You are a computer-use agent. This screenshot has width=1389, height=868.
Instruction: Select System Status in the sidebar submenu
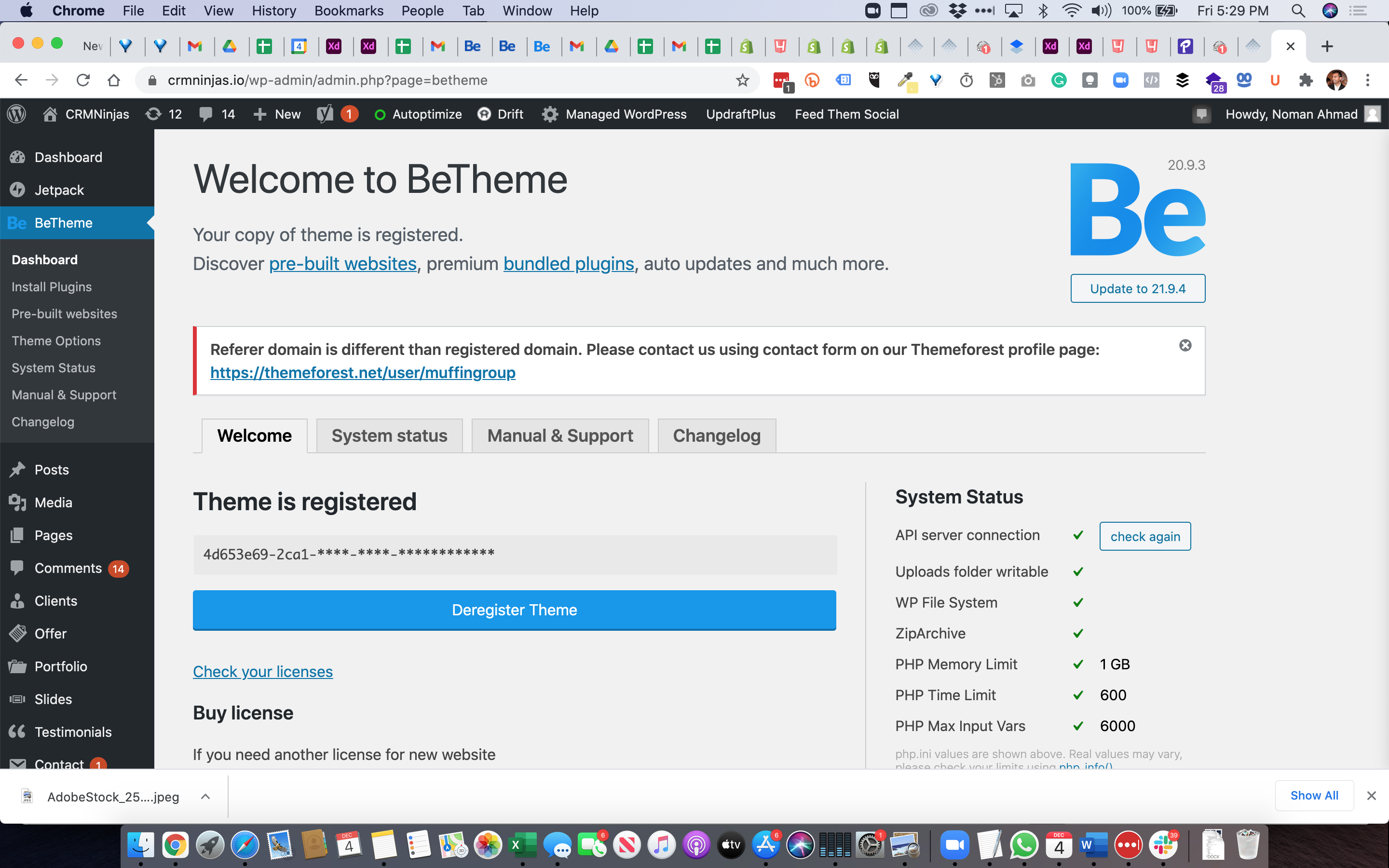click(x=54, y=367)
